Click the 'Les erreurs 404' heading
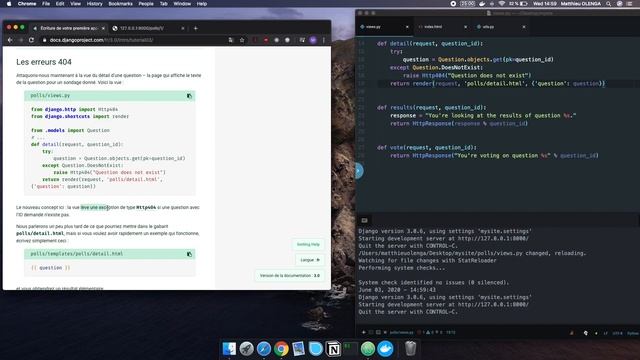Screen dimensions: 640x360 pyautogui.click(x=44, y=62)
